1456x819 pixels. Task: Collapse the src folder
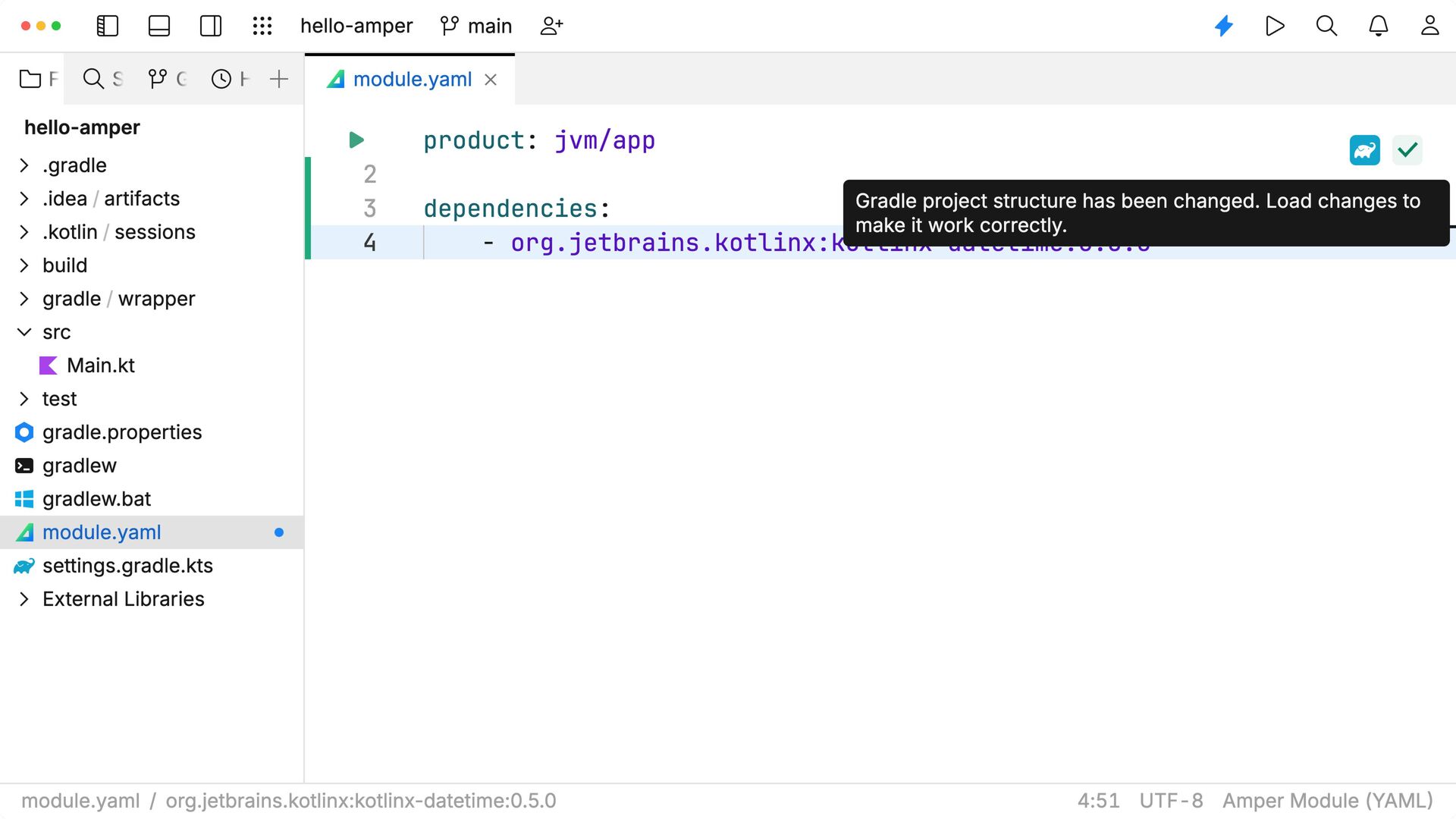point(24,332)
